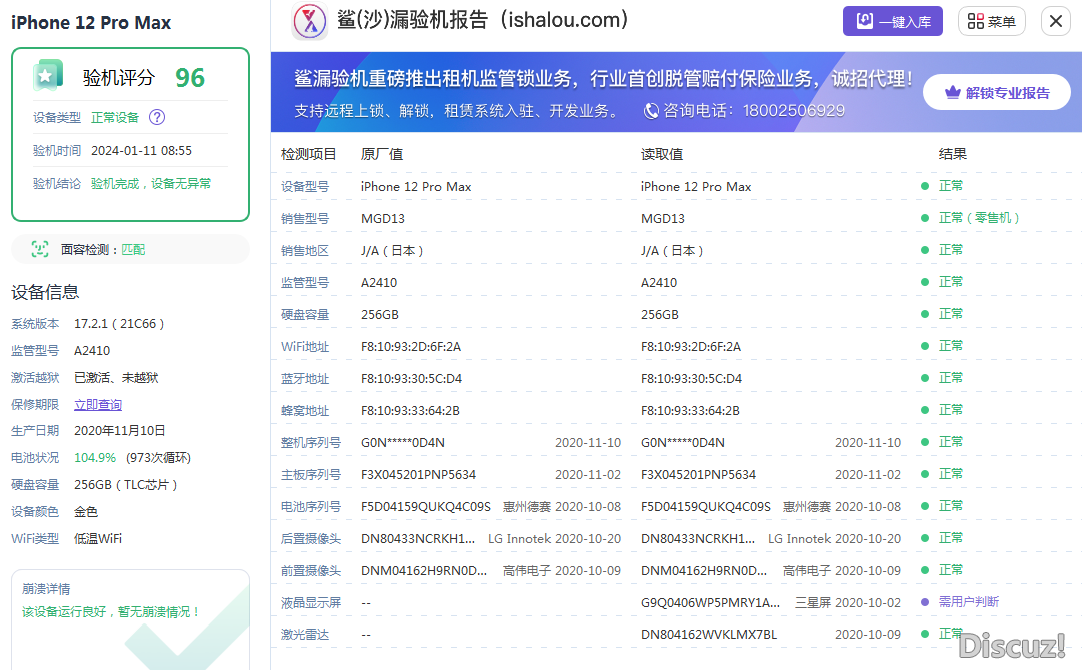
Task: Click the 2024-01-11 08:55 inspection time
Action: (x=141, y=150)
